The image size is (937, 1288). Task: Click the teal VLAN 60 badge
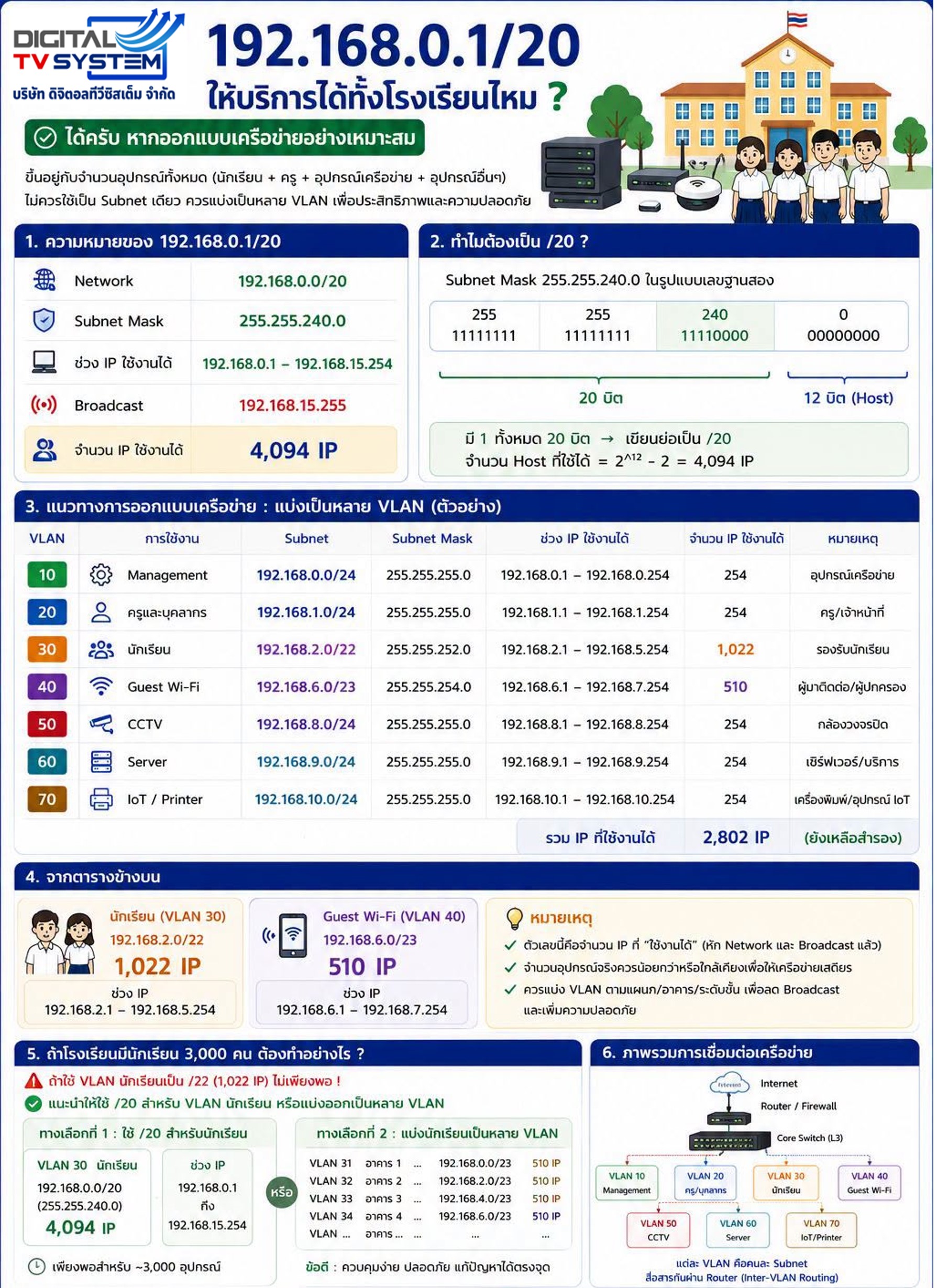pyautogui.click(x=47, y=762)
